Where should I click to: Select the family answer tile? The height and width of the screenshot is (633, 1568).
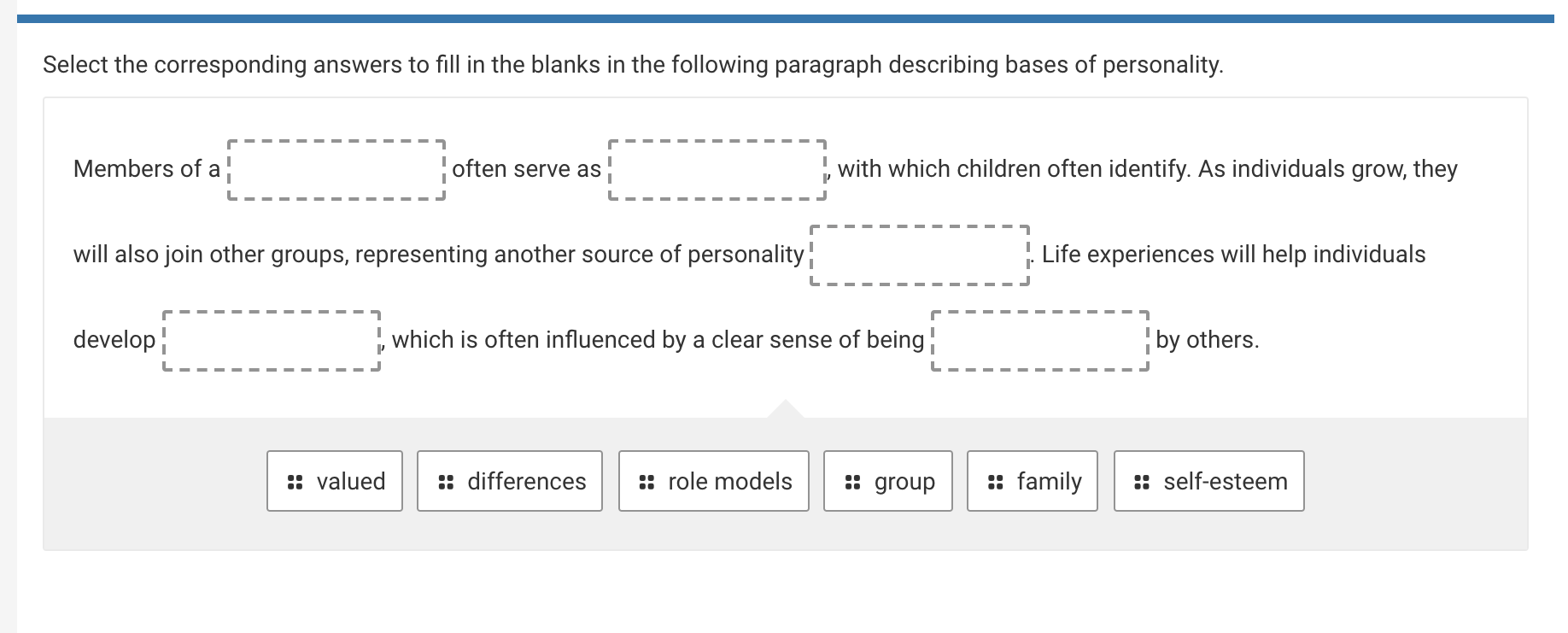1032,481
